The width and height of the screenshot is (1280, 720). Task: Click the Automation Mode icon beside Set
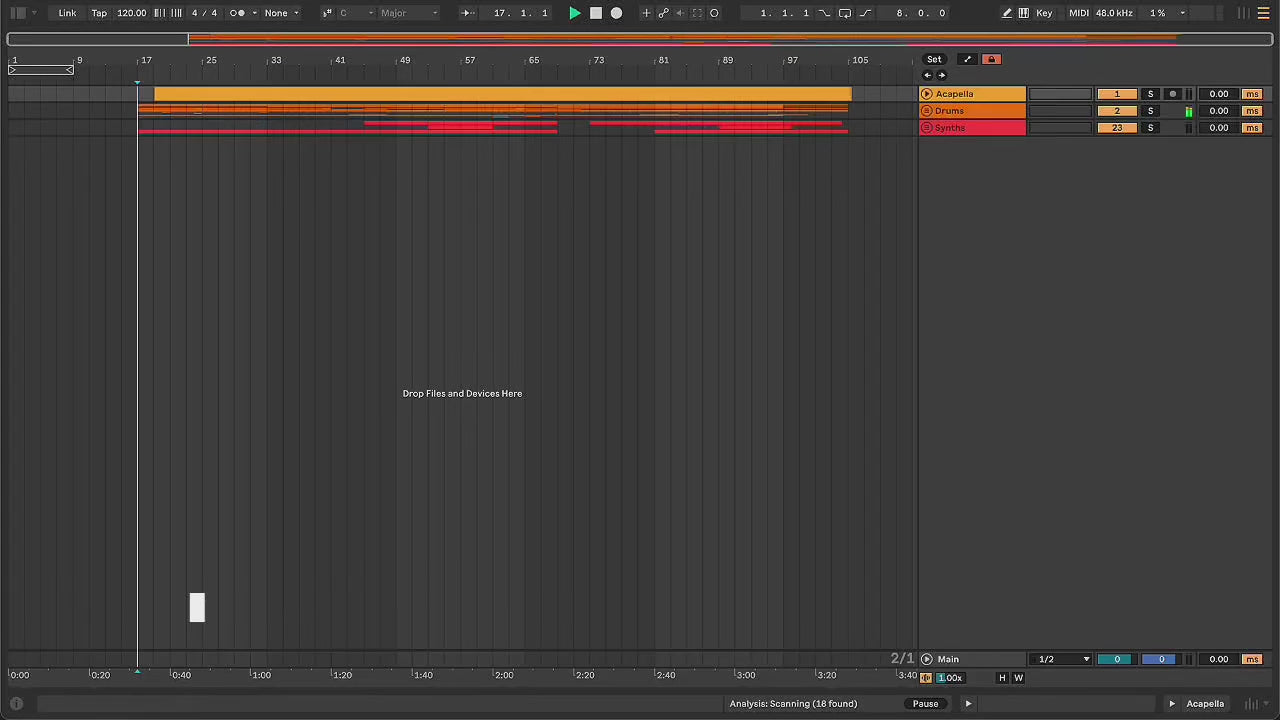pos(967,59)
